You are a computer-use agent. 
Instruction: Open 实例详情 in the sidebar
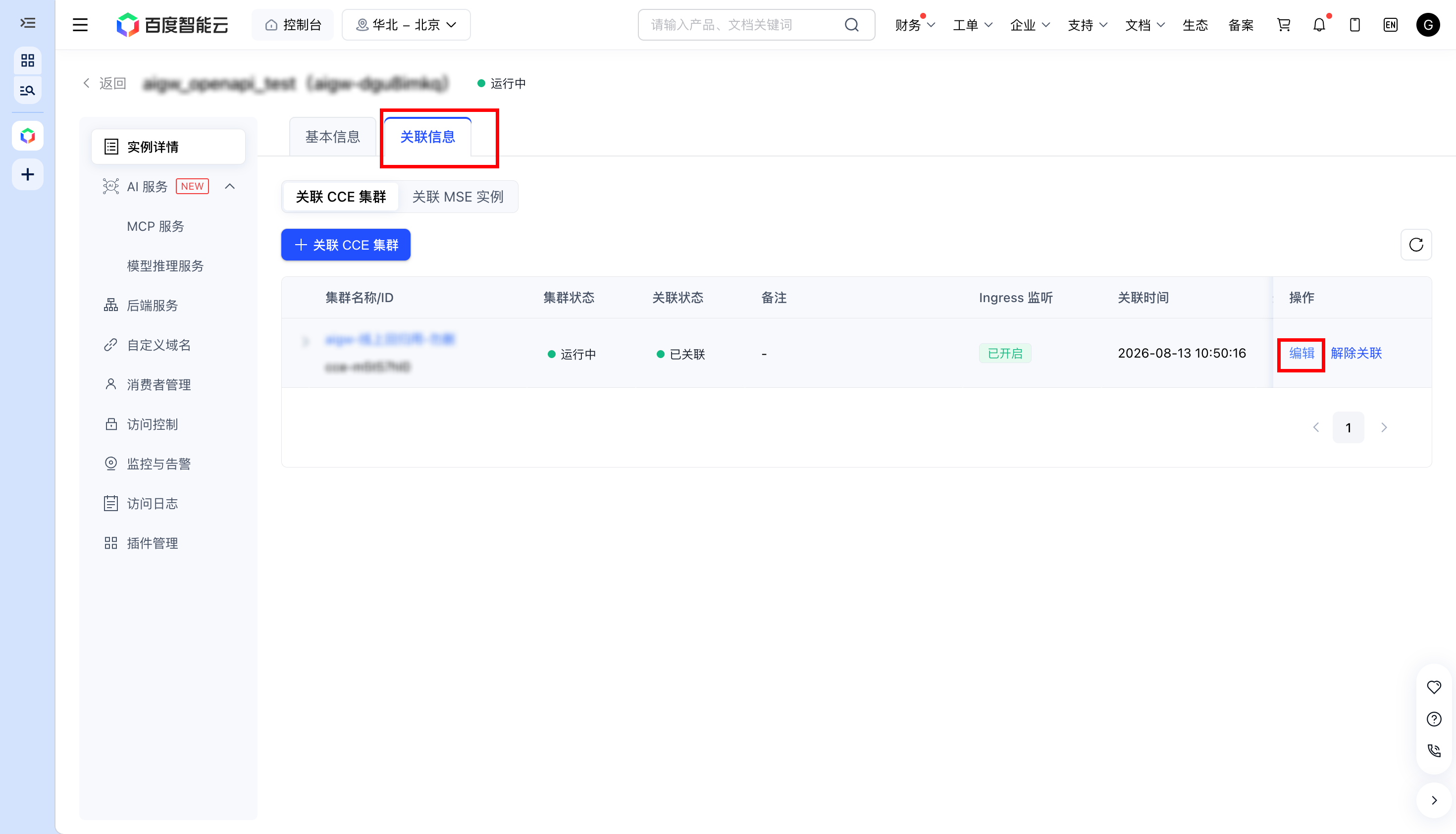click(x=168, y=147)
